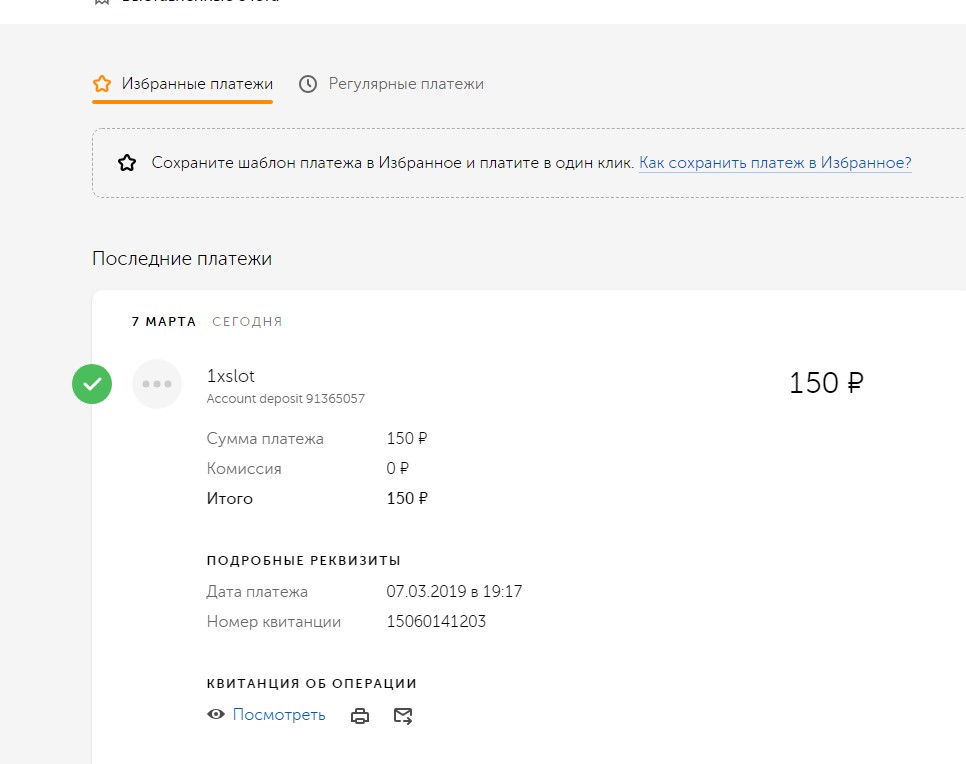Click the three-dot provider logo for 1xslot

tap(157, 384)
